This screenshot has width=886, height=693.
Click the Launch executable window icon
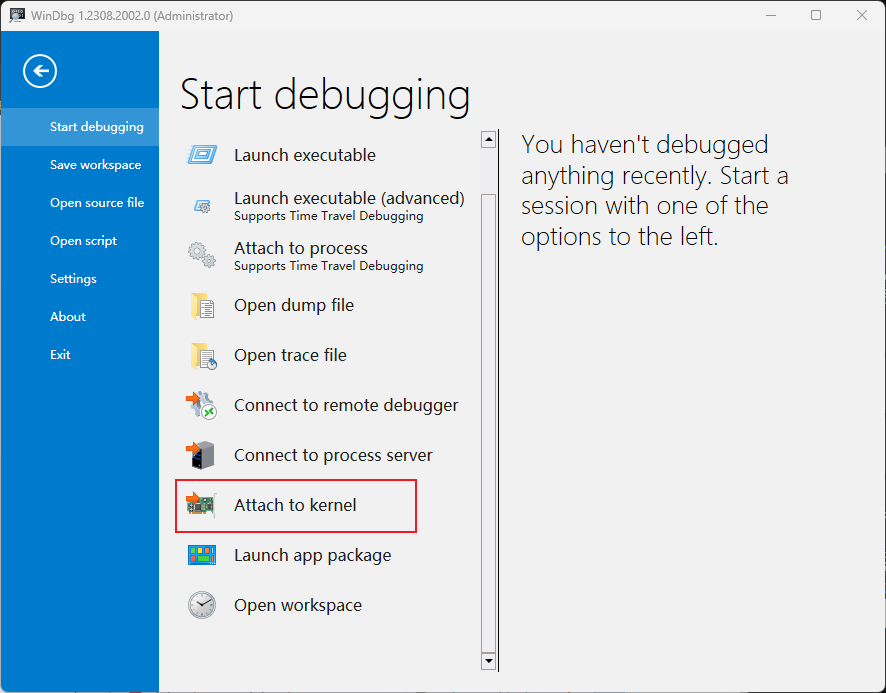202,155
